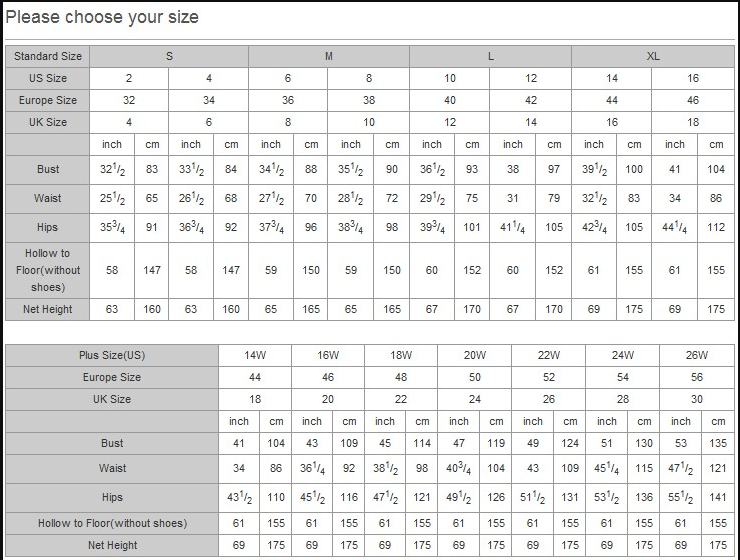Select the 20W plus size header
Image resolution: width=740 pixels, height=560 pixels.
pyautogui.click(x=475, y=355)
